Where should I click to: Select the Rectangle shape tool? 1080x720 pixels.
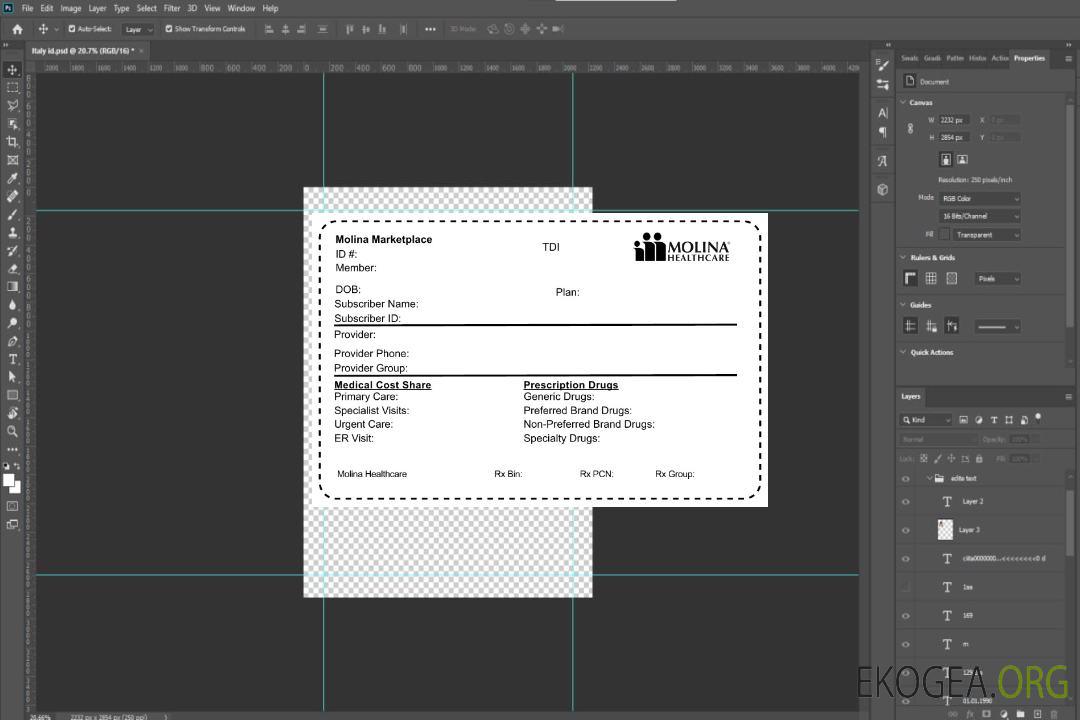(12, 395)
